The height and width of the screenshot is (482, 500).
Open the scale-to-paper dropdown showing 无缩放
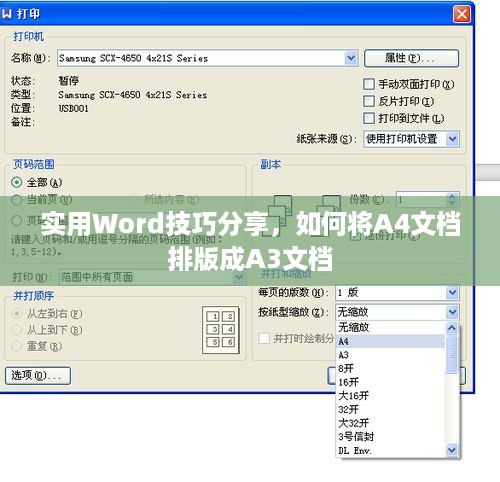tap(452, 312)
